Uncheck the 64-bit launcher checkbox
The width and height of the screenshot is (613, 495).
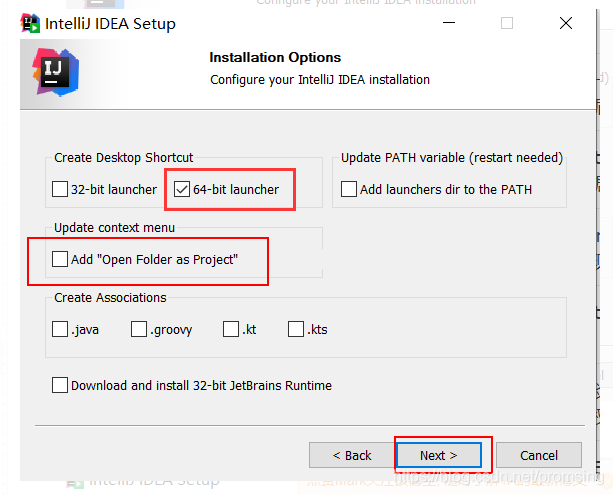click(x=182, y=189)
